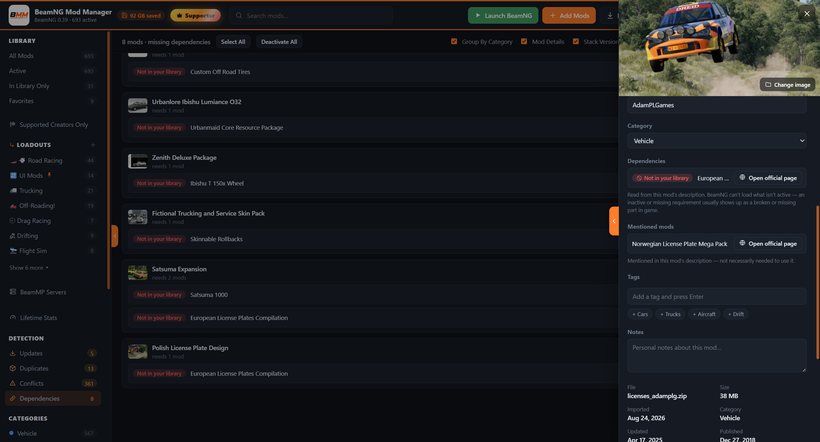This screenshot has height=442, width=820.
Task: Click the Updates download icon in sidebar
Action: tap(13, 353)
